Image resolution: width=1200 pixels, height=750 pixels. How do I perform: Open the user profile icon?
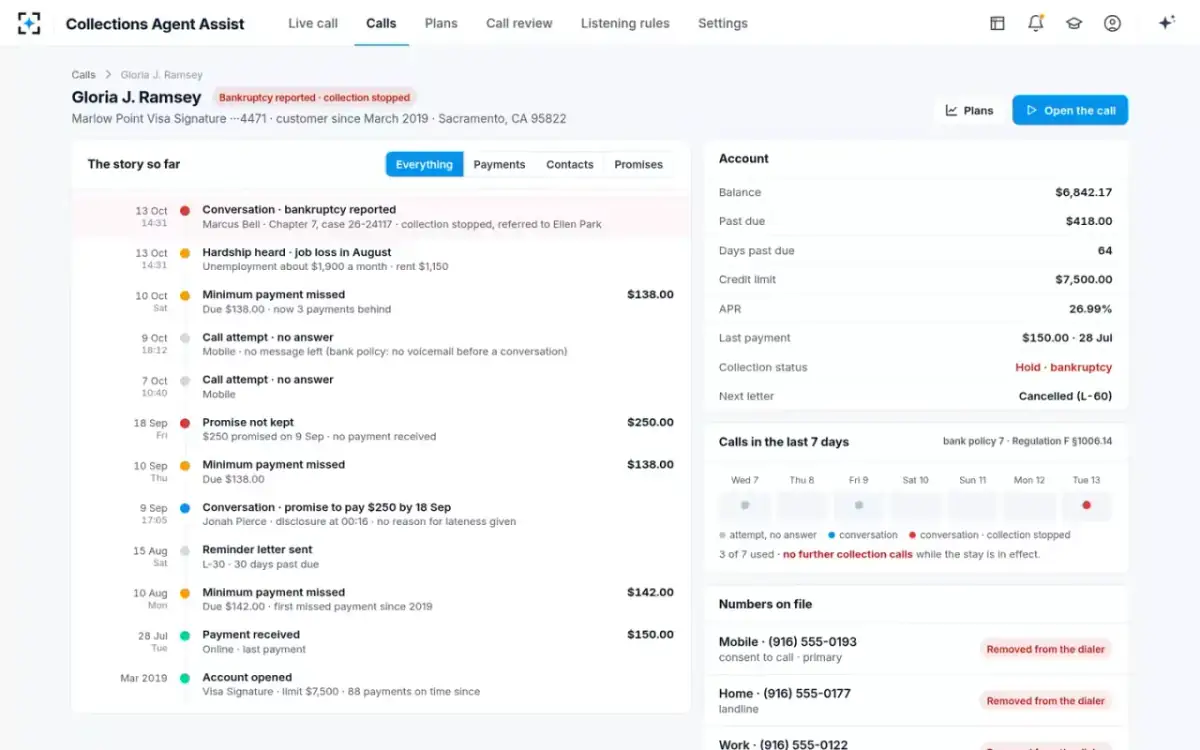1112,23
